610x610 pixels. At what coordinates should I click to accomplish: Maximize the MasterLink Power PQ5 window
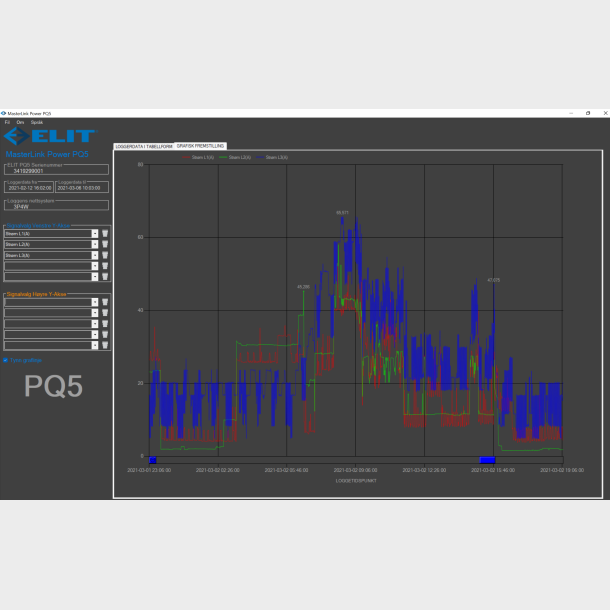coord(588,113)
